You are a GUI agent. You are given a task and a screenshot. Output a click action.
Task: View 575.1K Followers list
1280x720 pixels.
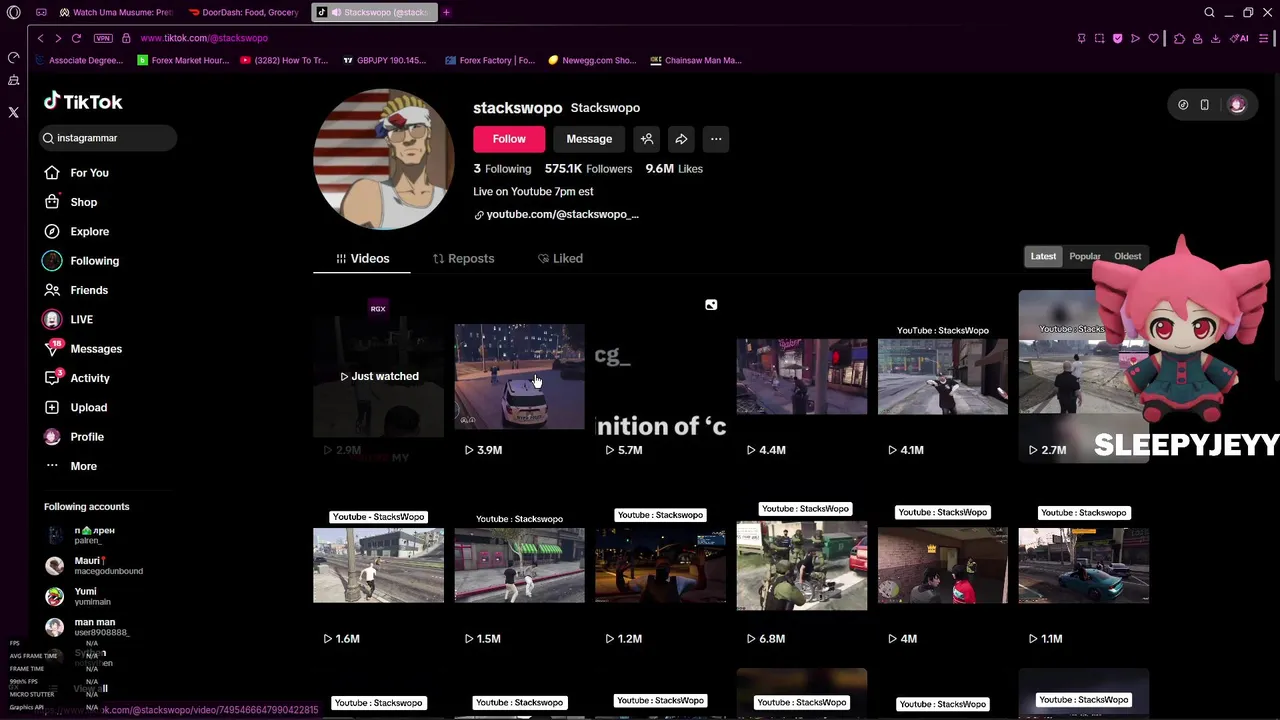pos(588,169)
